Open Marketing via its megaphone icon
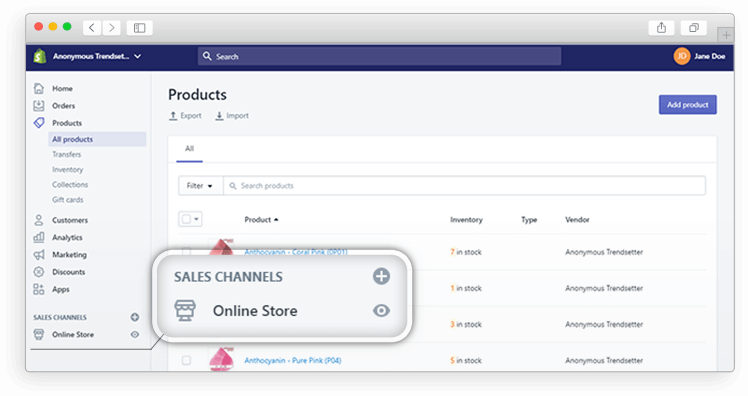 (39, 254)
